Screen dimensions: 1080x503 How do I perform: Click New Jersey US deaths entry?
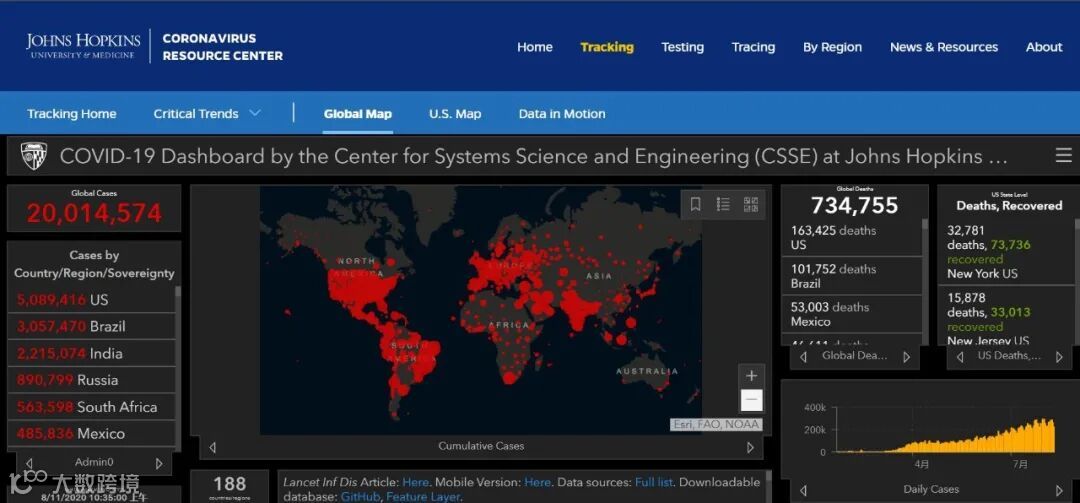[1006, 316]
